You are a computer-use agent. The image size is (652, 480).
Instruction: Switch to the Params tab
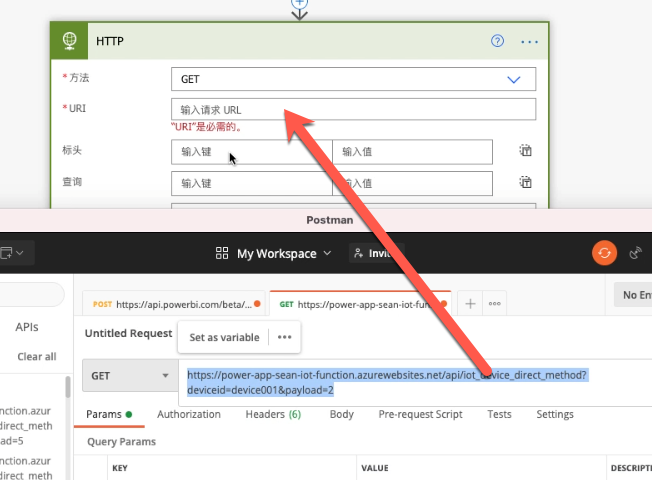[x=109, y=414]
